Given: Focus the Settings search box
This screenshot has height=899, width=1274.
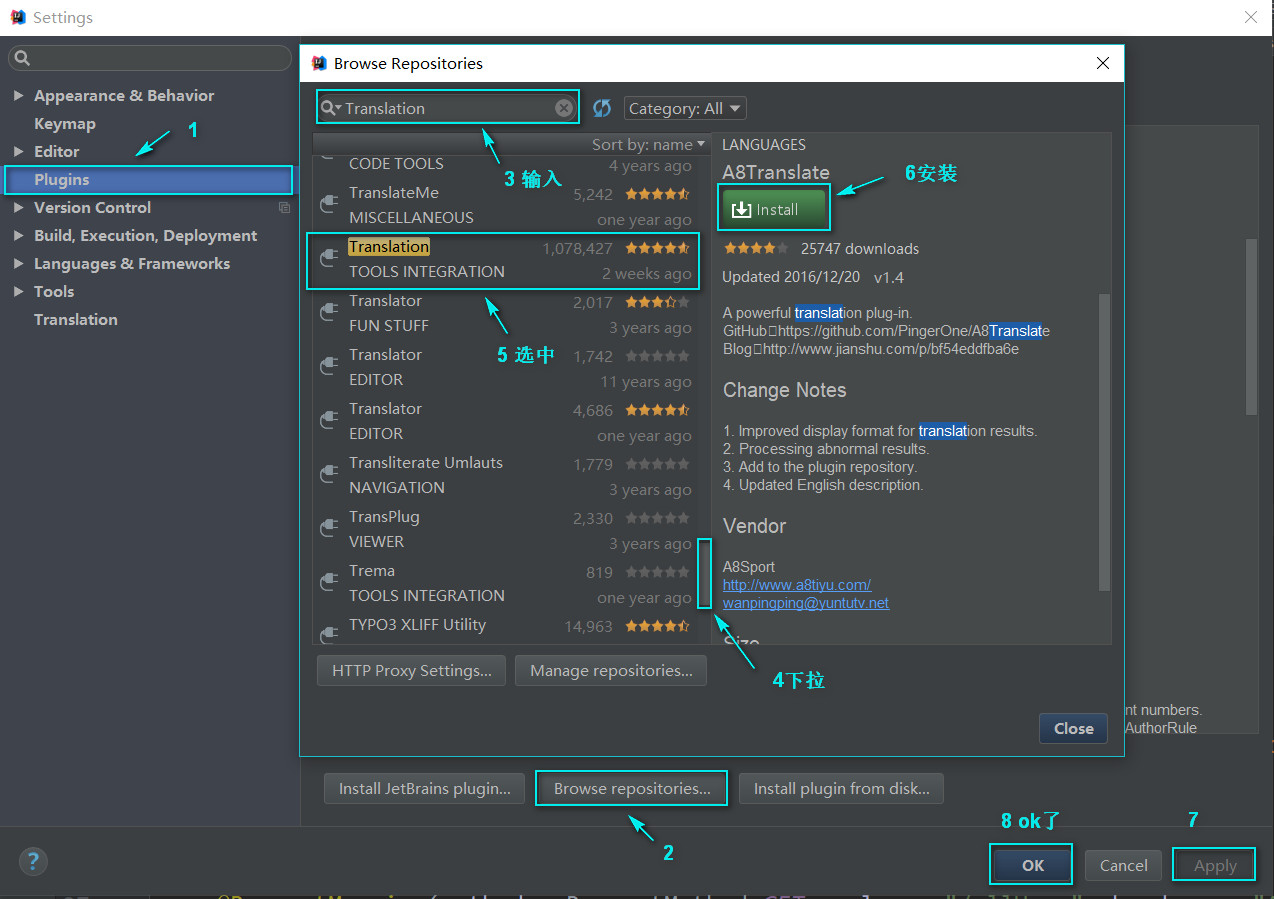Looking at the screenshot, I should [x=150, y=58].
